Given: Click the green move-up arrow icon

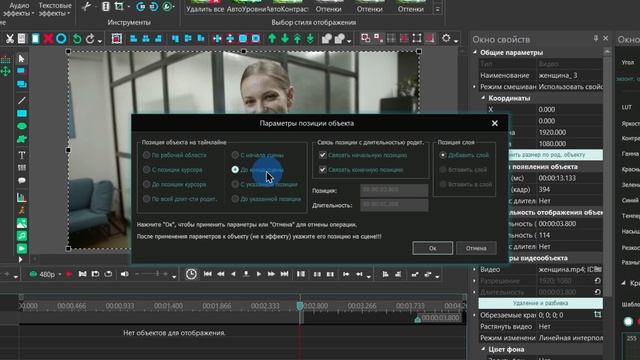Looking at the screenshot, I should [x=272, y=39].
